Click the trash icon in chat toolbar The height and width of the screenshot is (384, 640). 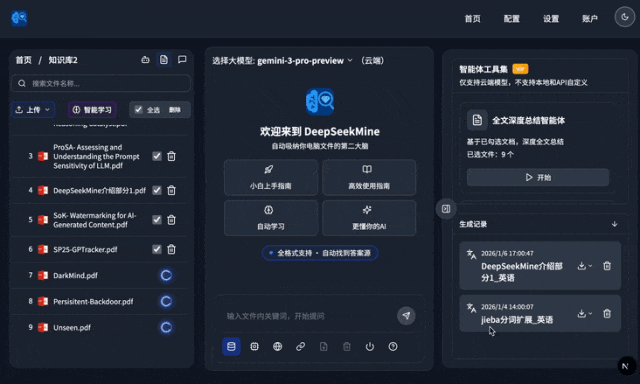tap(347, 346)
